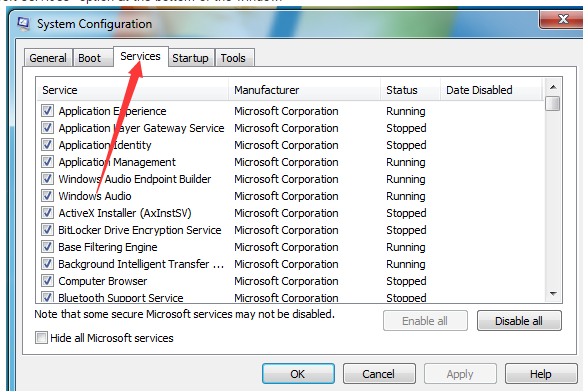The height and width of the screenshot is (391, 583).
Task: Click Stopped status of Application Identity
Action: pyautogui.click(x=406, y=145)
